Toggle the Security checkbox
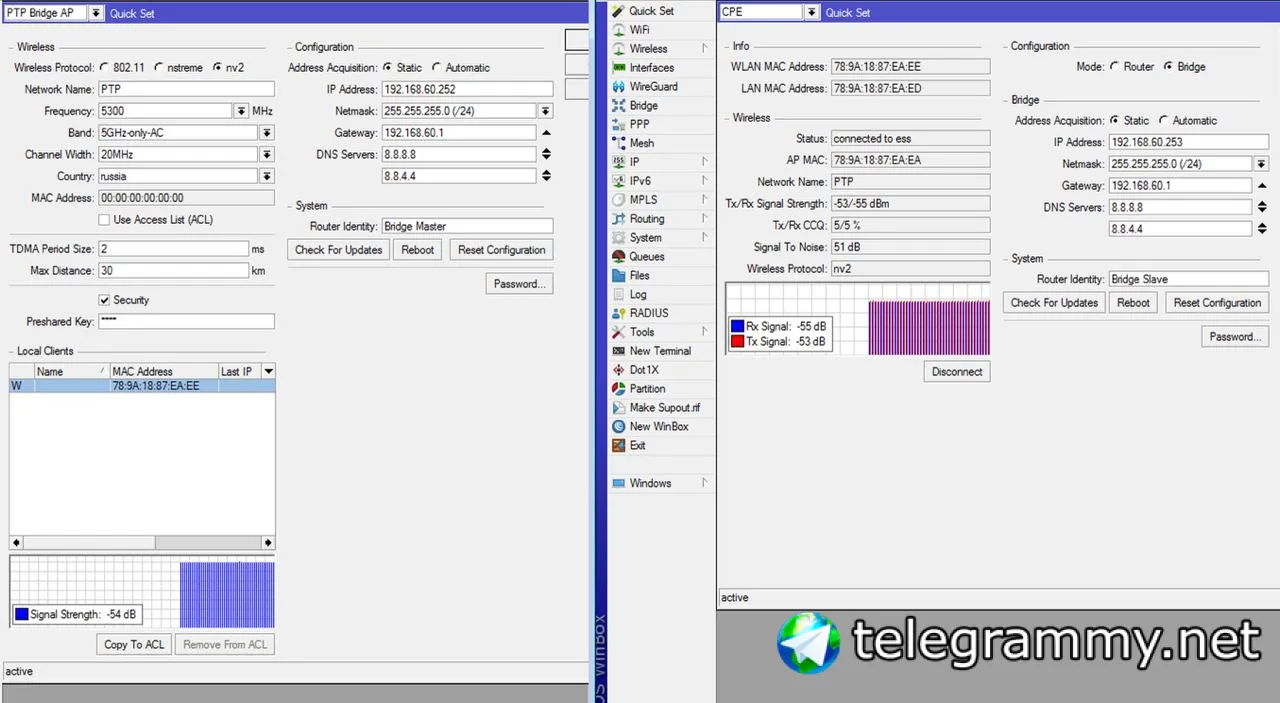This screenshot has height=703, width=1280. (x=104, y=300)
